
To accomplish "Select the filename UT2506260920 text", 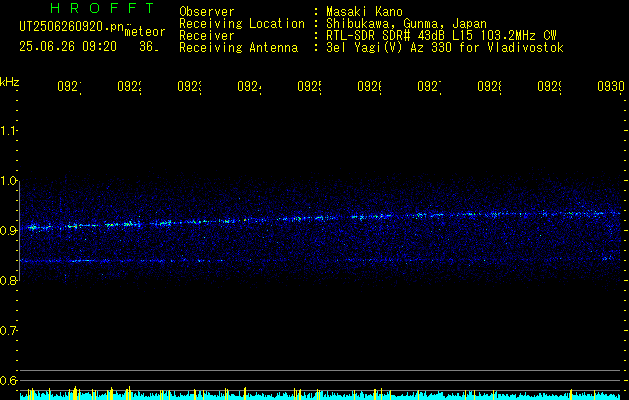I will click(72, 26).
